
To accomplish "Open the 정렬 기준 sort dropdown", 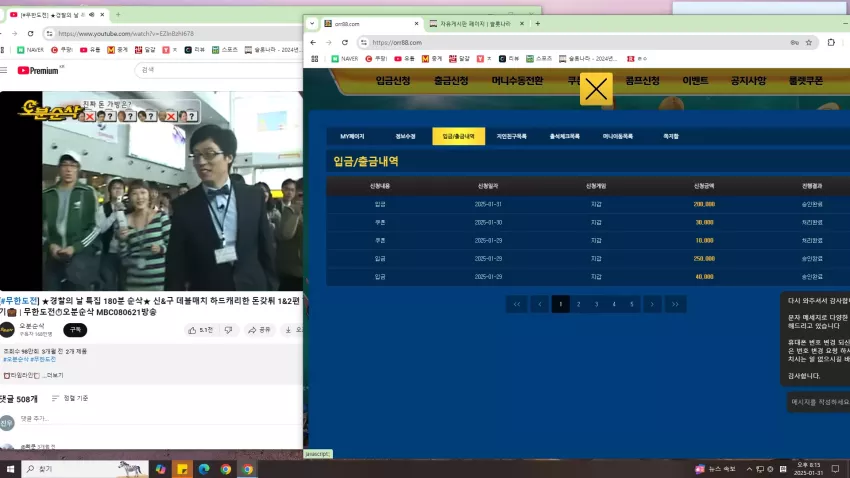I will point(69,398).
